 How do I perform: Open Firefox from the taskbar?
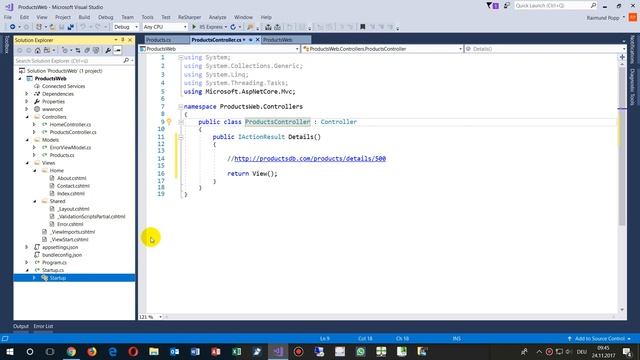click(92, 351)
